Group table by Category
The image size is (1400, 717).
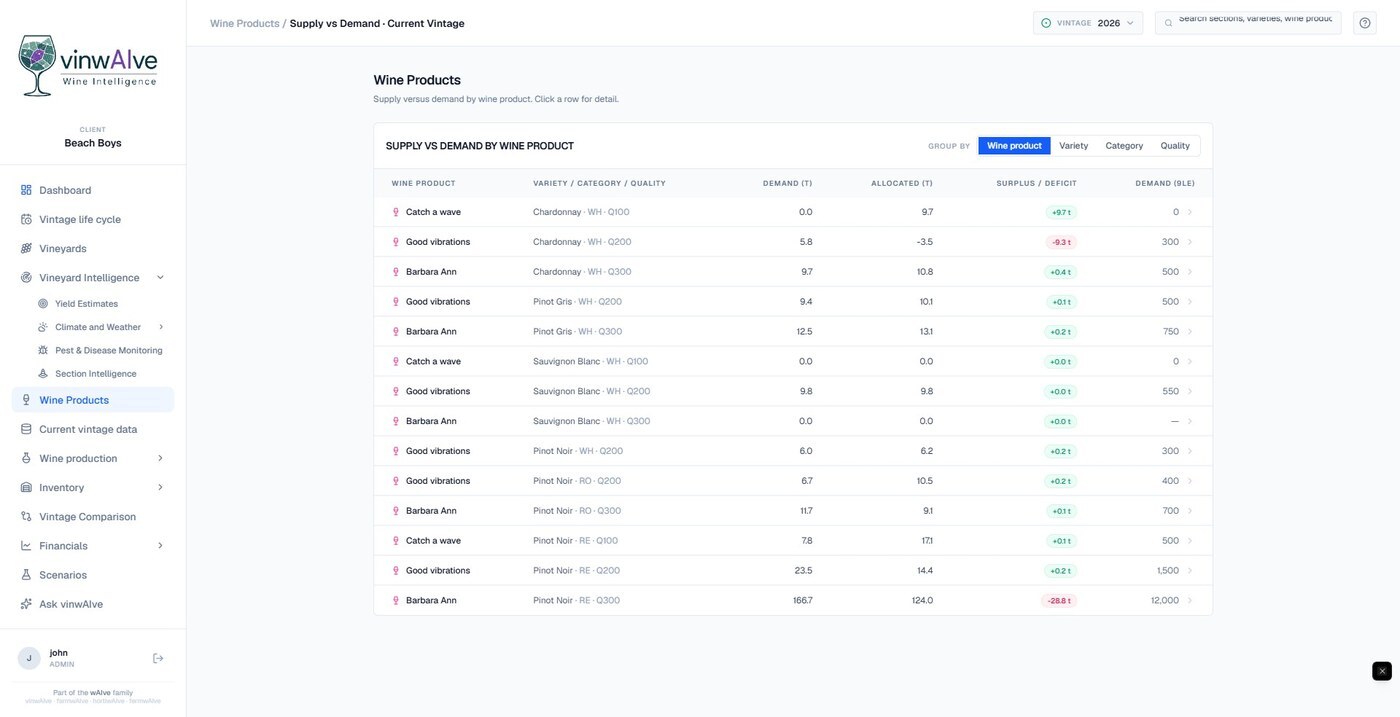coord(1124,146)
